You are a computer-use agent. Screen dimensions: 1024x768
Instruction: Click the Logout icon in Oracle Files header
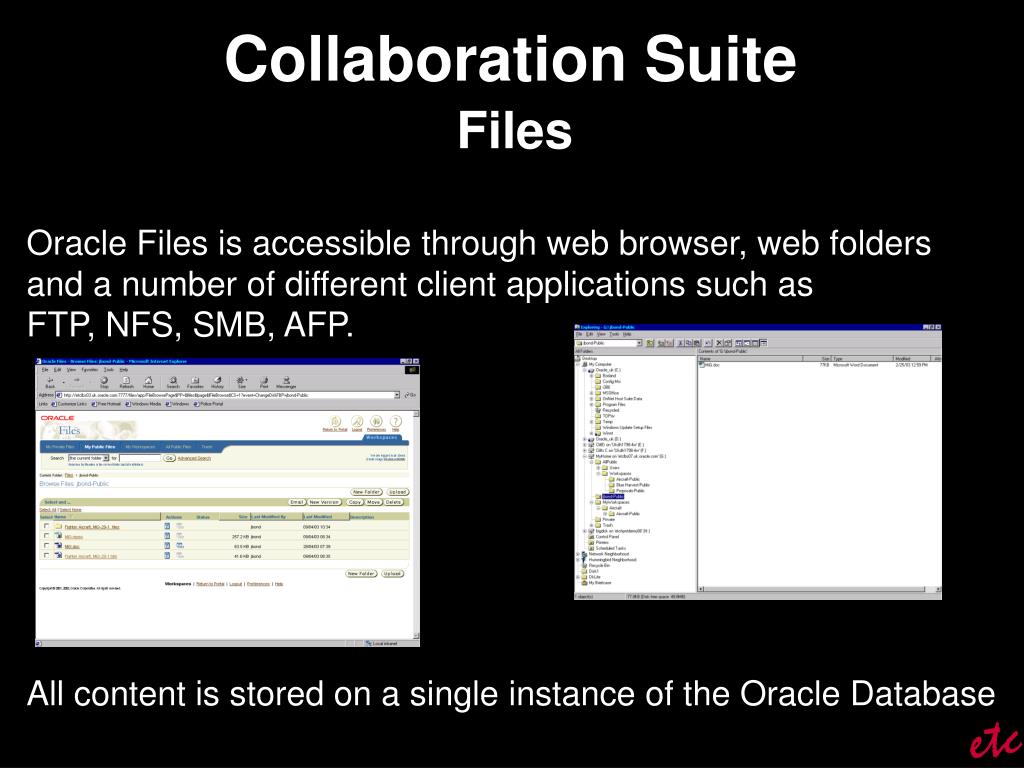[x=357, y=421]
